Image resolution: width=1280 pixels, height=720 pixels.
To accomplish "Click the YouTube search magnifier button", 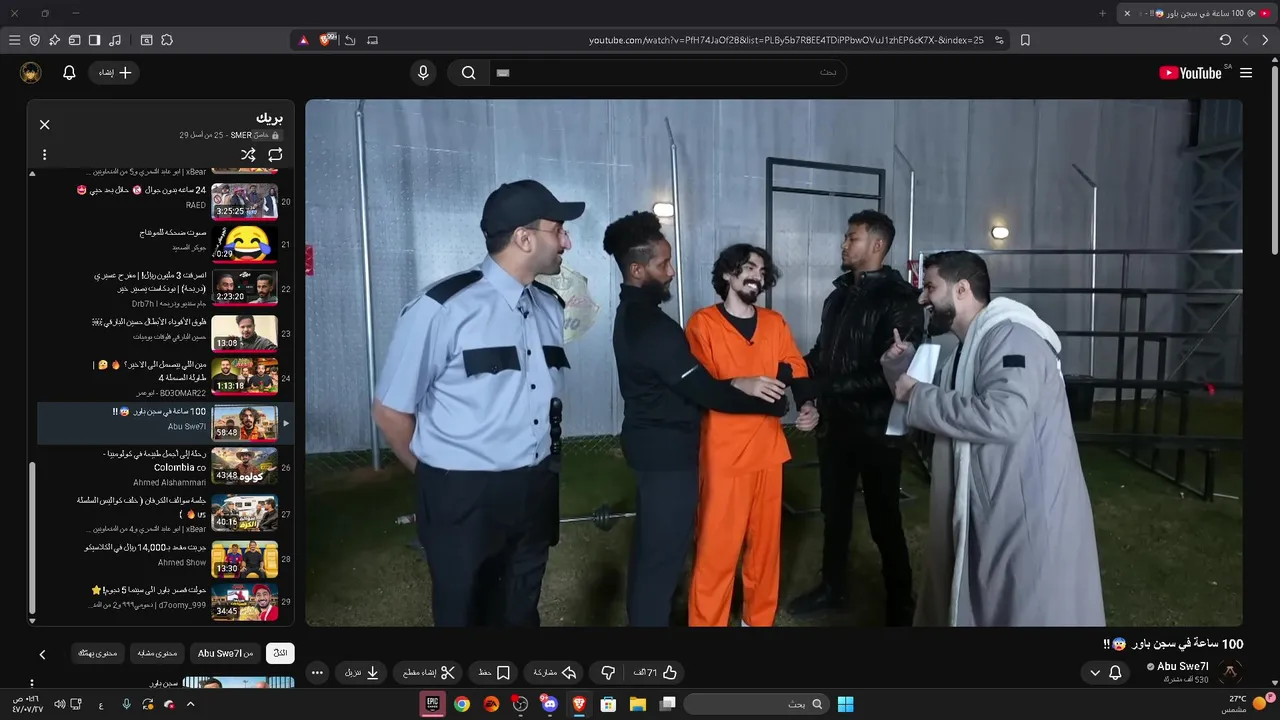I will 468,72.
